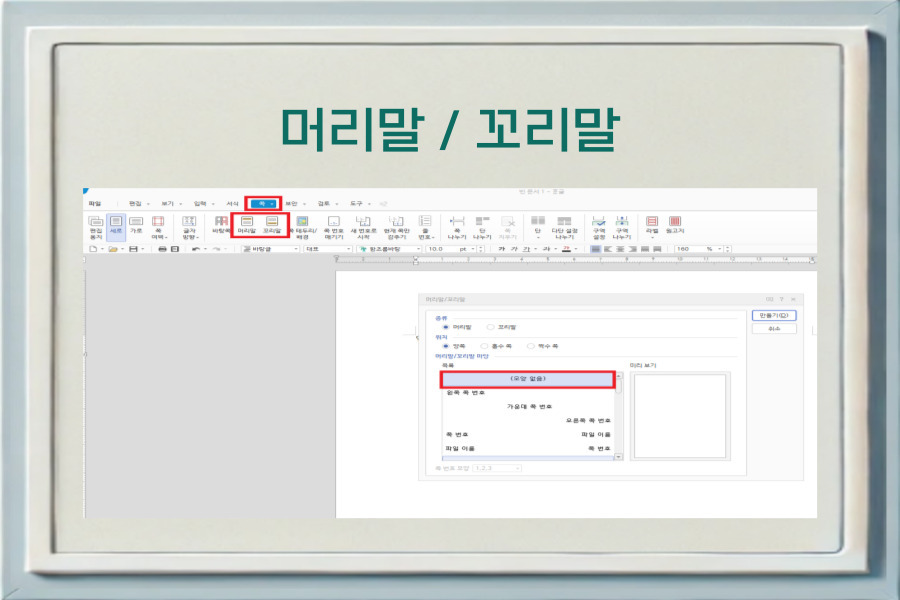Open the 쪽 menu tab
900x600 pixels.
click(263, 203)
